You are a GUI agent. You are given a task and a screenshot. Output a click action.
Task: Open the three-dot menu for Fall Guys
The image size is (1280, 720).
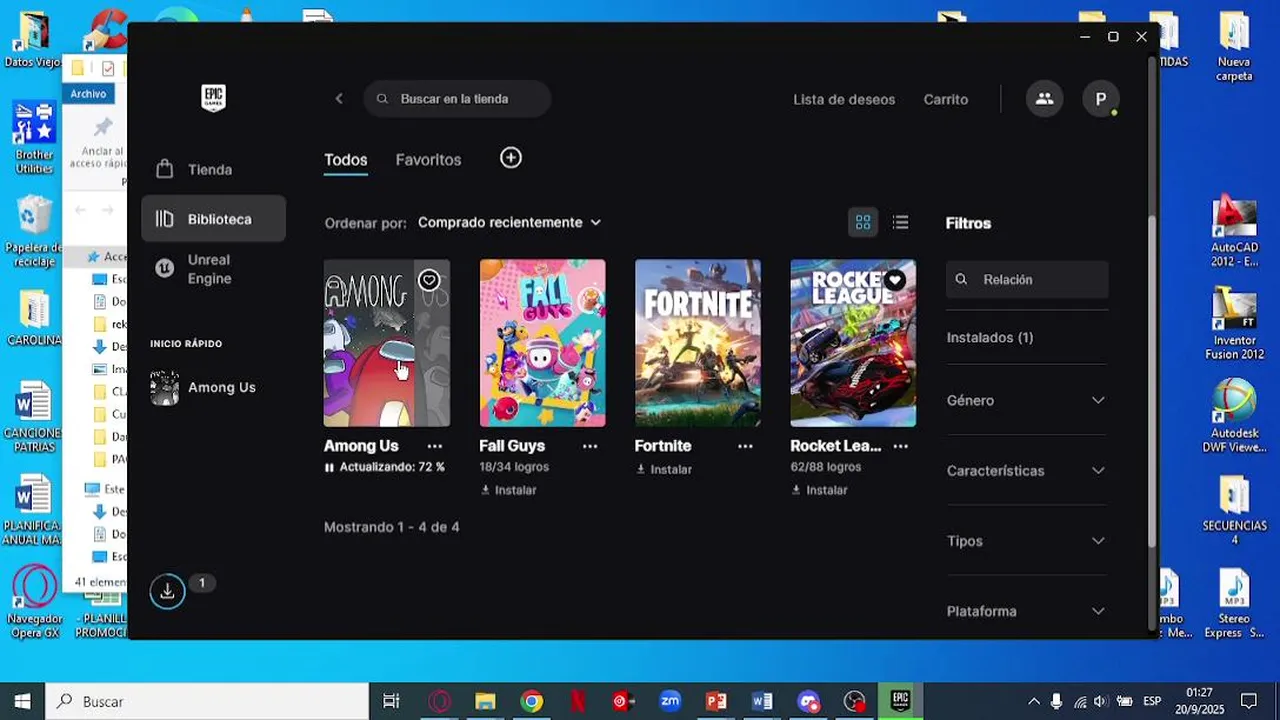[590, 446]
